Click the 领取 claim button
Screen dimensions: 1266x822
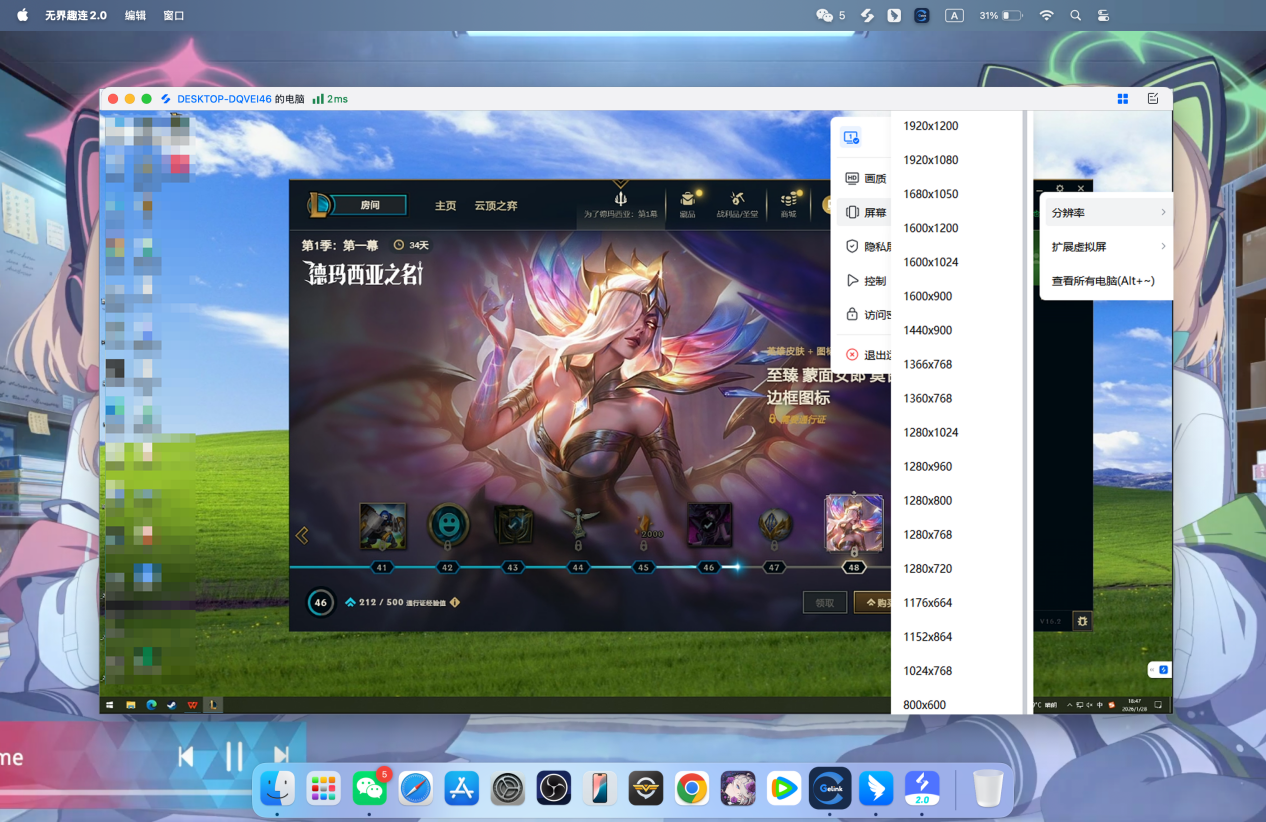pyautogui.click(x=825, y=602)
